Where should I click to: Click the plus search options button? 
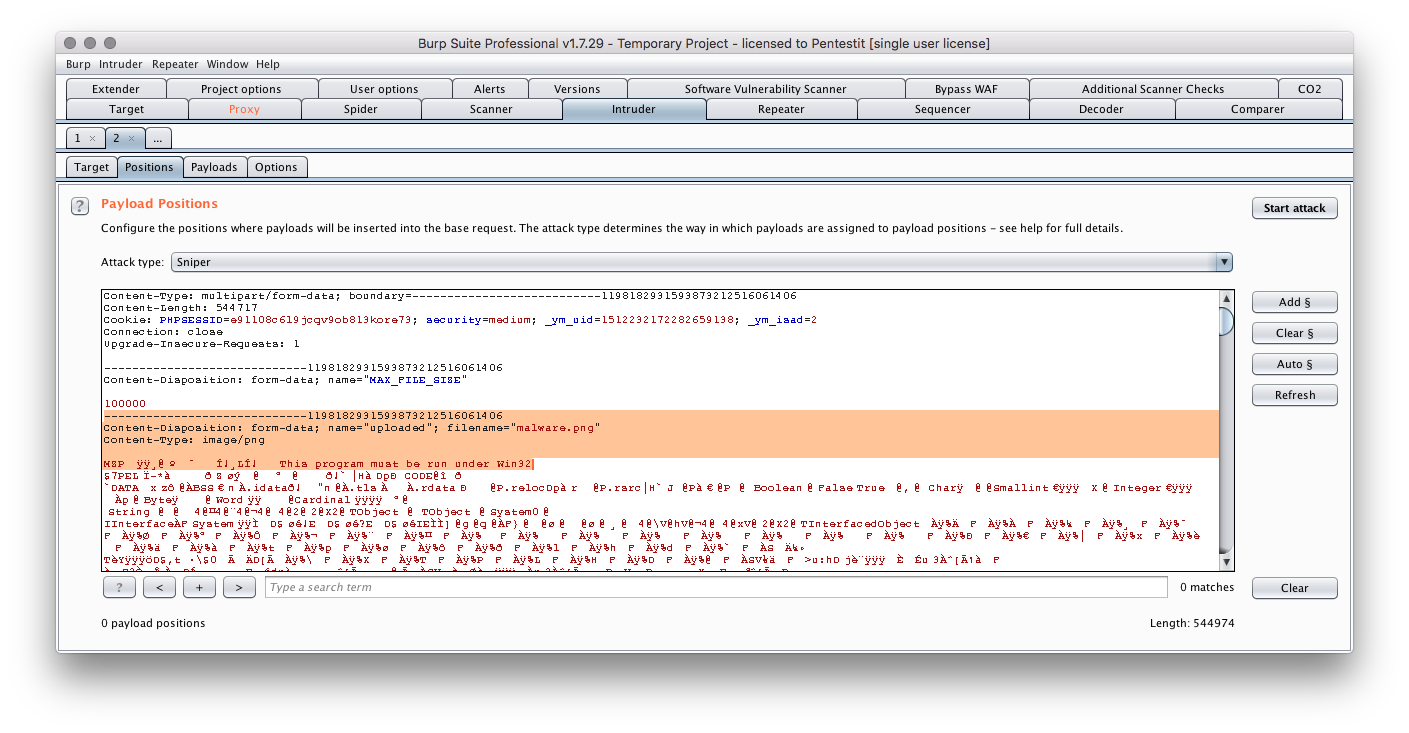click(199, 588)
